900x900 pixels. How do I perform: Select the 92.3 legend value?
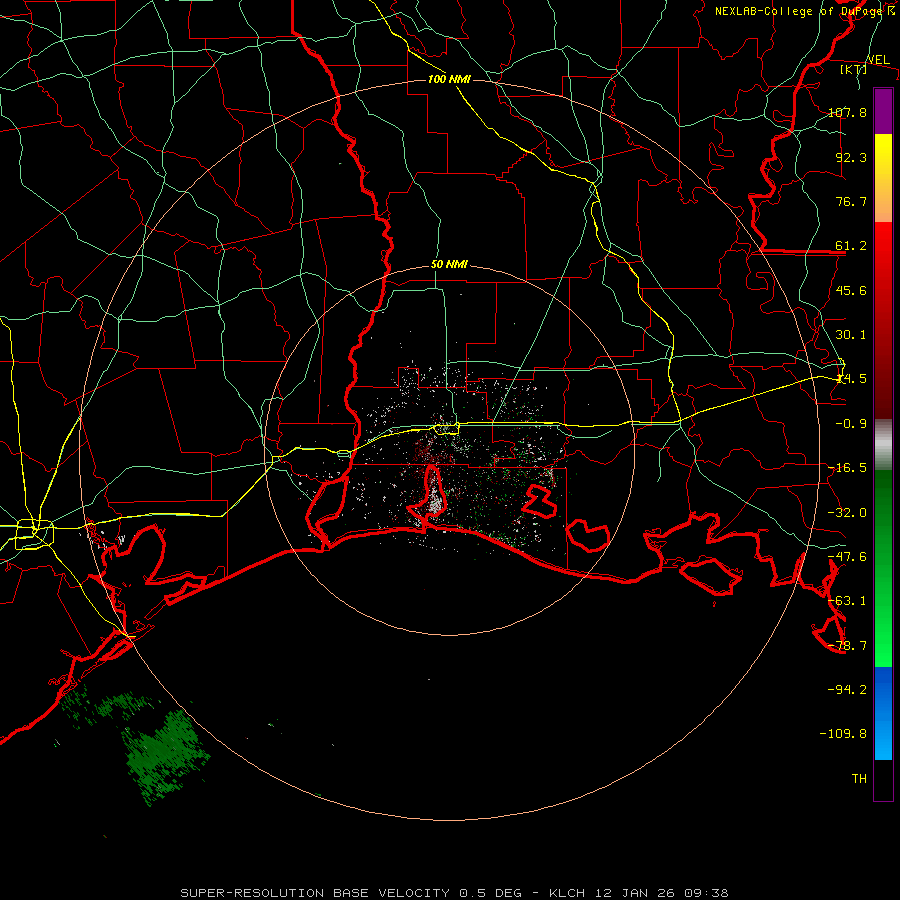tap(851, 157)
